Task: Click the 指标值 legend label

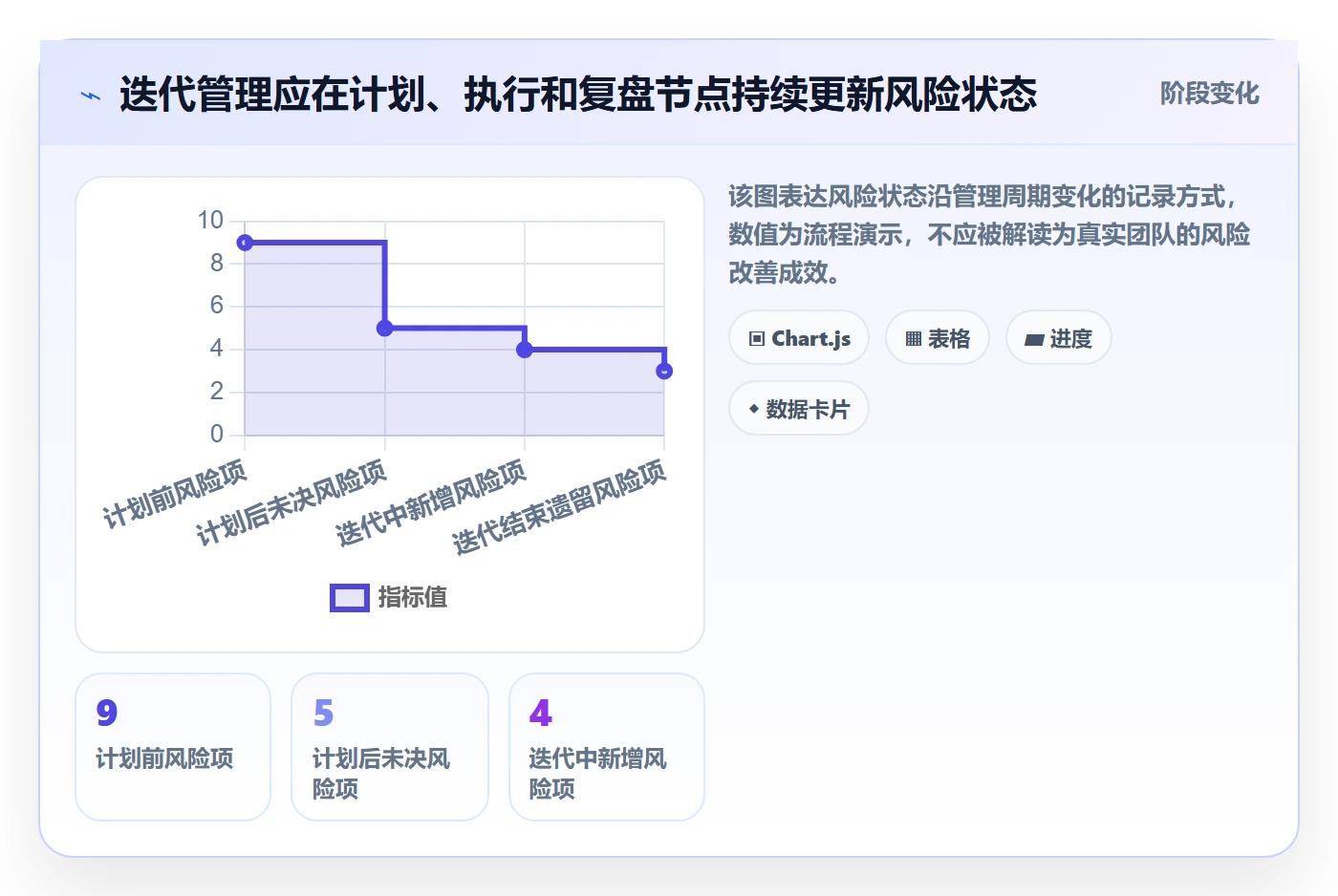Action: [413, 598]
